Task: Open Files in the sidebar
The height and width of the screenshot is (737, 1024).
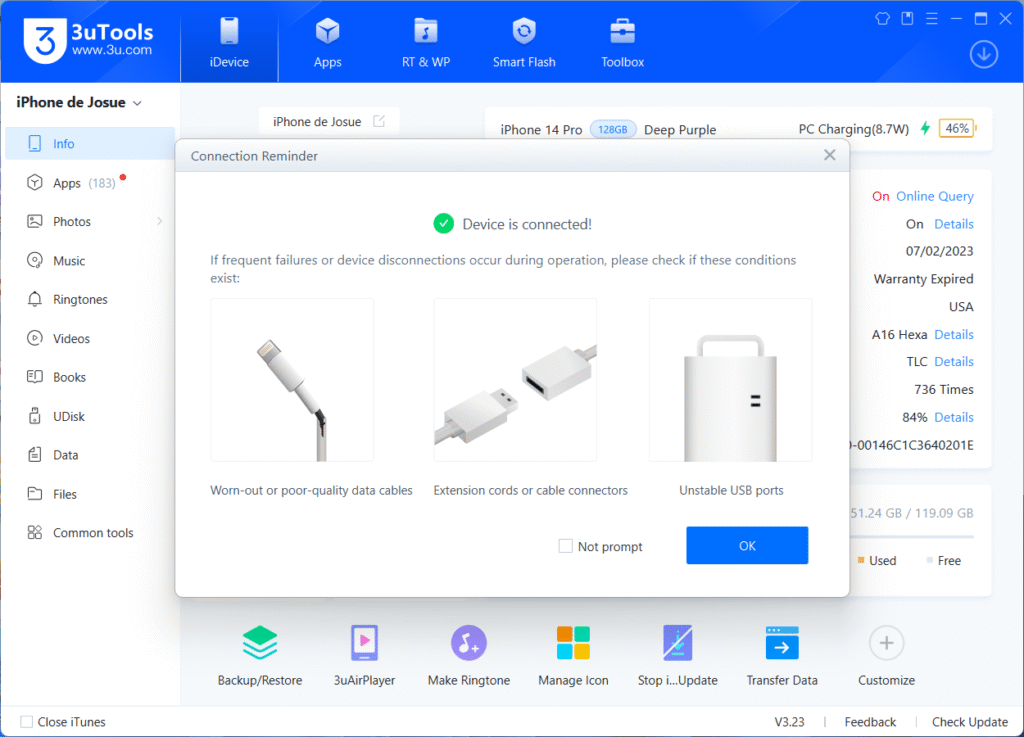Action: point(90,494)
